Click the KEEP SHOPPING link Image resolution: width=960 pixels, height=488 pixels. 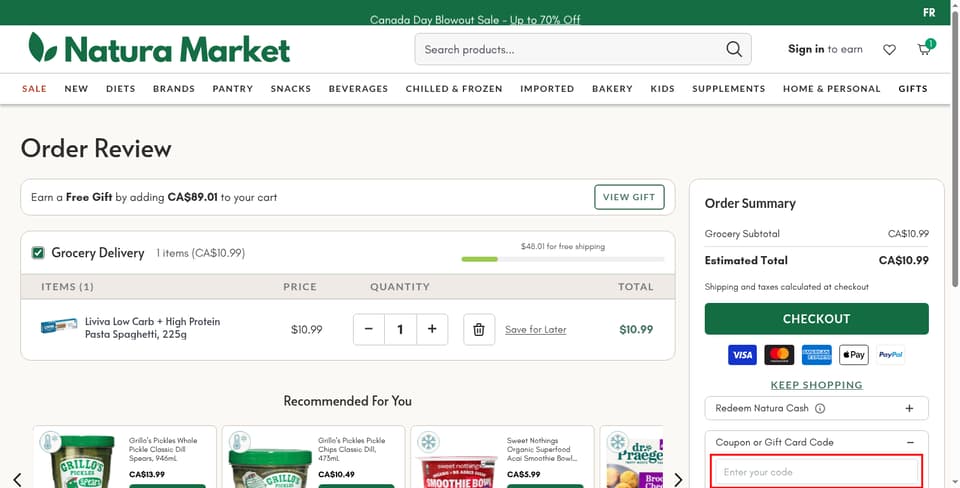pyautogui.click(x=816, y=385)
